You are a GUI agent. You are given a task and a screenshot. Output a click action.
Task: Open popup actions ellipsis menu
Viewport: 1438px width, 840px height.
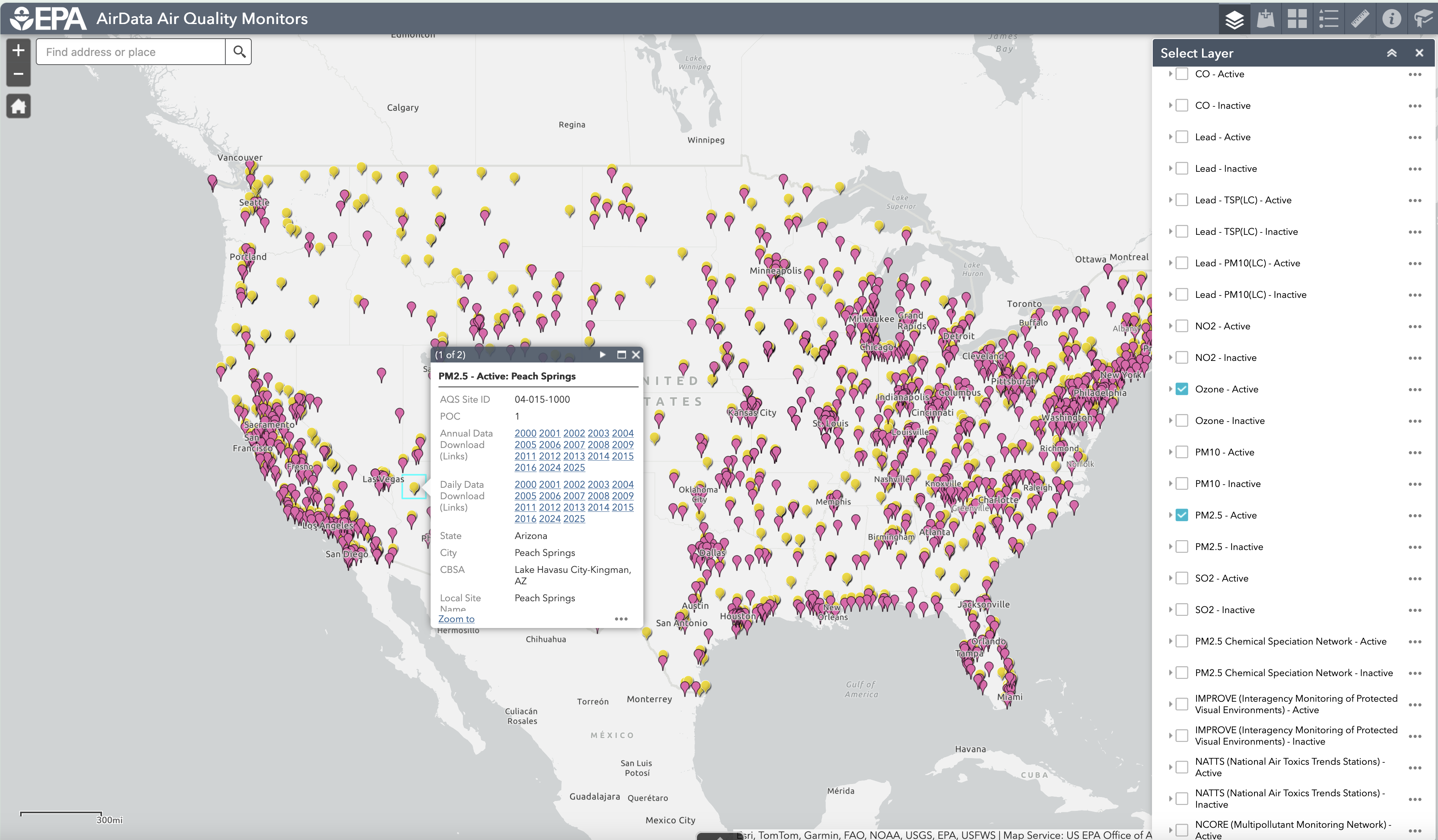[621, 619]
